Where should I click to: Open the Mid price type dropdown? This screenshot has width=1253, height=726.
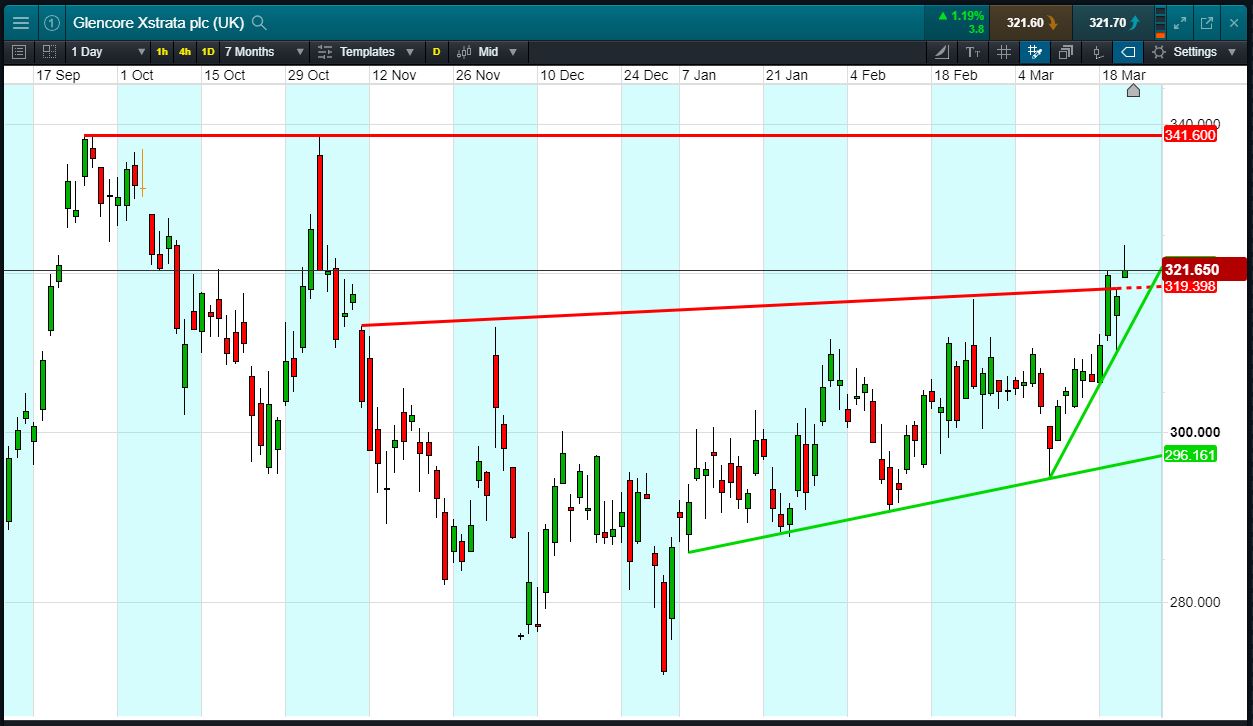click(487, 52)
